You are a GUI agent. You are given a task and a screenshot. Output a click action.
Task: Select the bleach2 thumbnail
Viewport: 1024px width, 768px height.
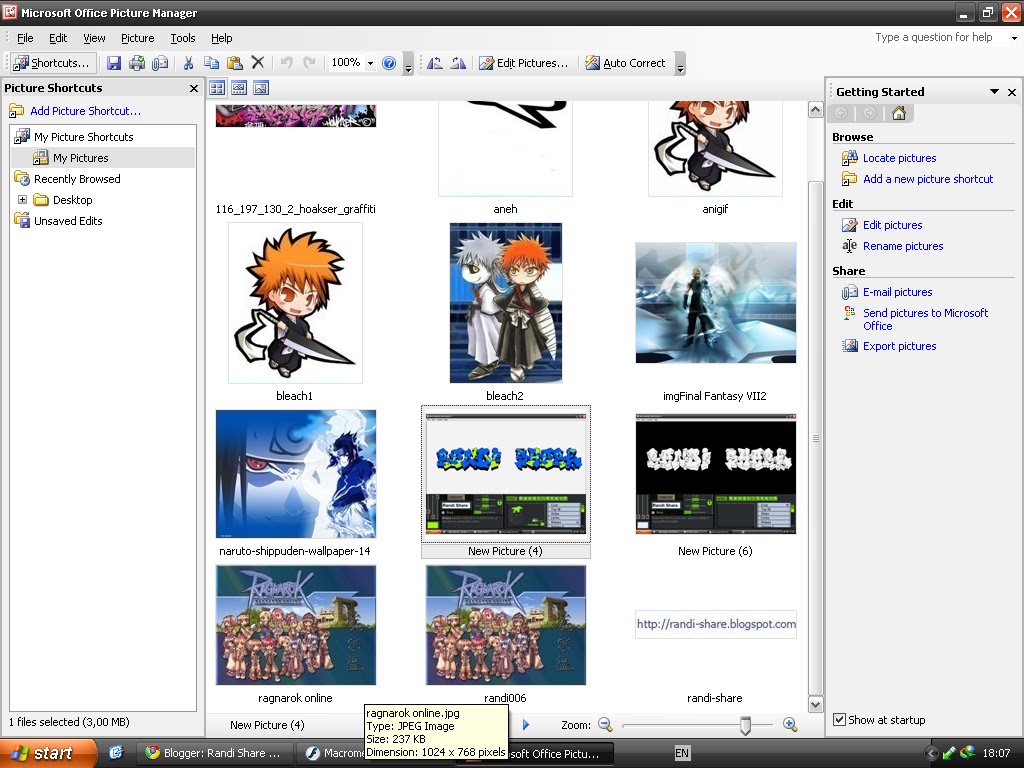[505, 303]
